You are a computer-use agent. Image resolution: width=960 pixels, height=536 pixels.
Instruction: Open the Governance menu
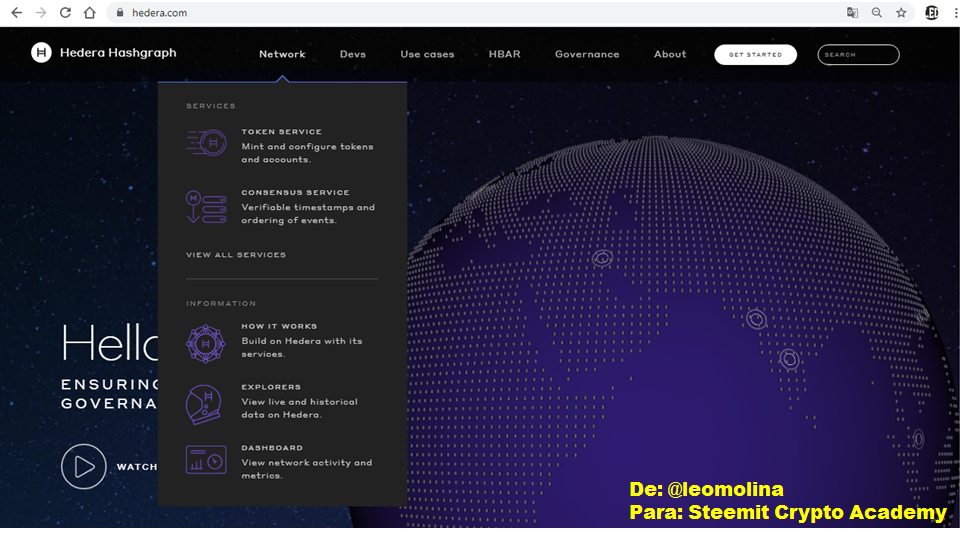(x=587, y=54)
